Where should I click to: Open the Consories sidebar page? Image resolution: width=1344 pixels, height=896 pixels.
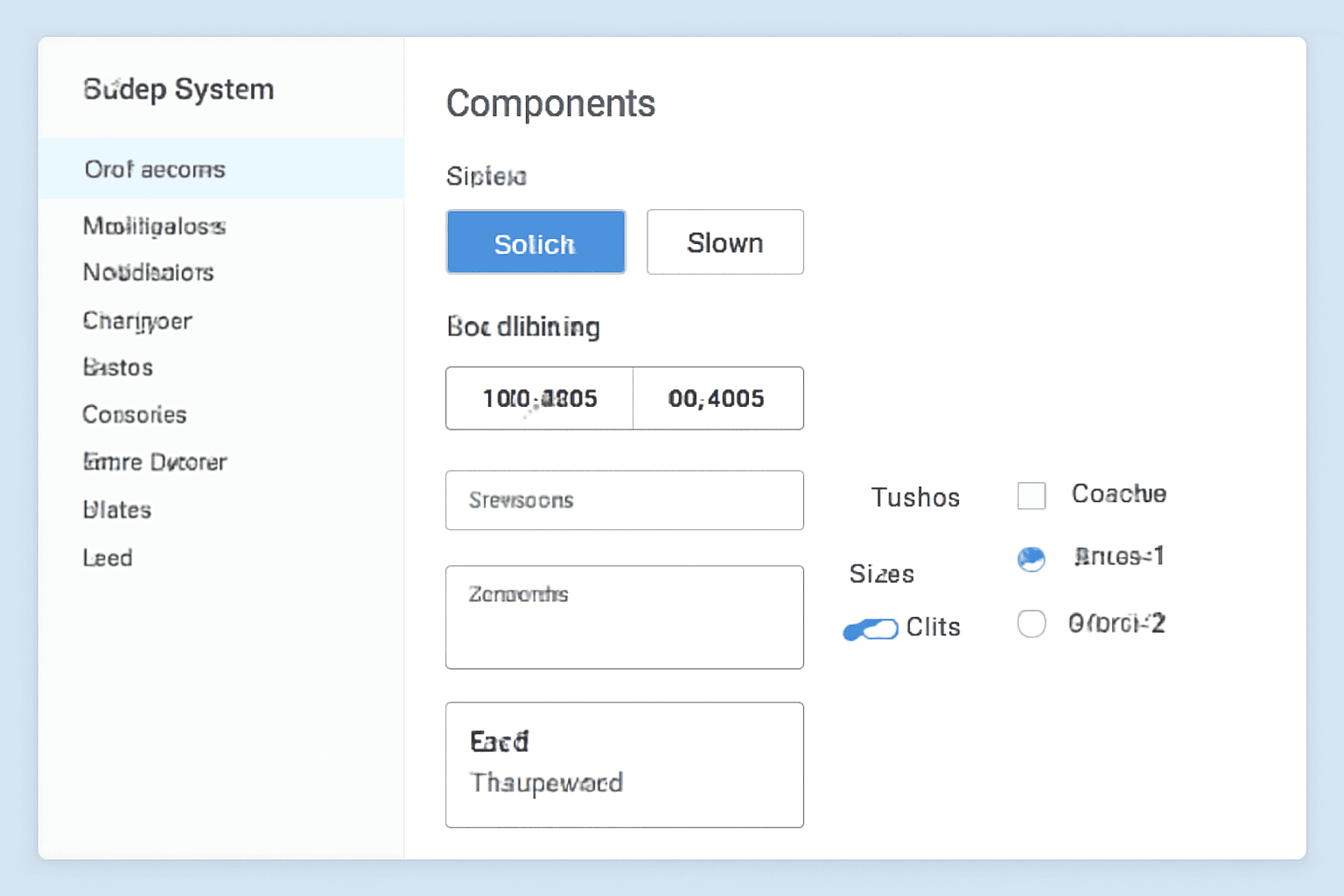pyautogui.click(x=135, y=415)
